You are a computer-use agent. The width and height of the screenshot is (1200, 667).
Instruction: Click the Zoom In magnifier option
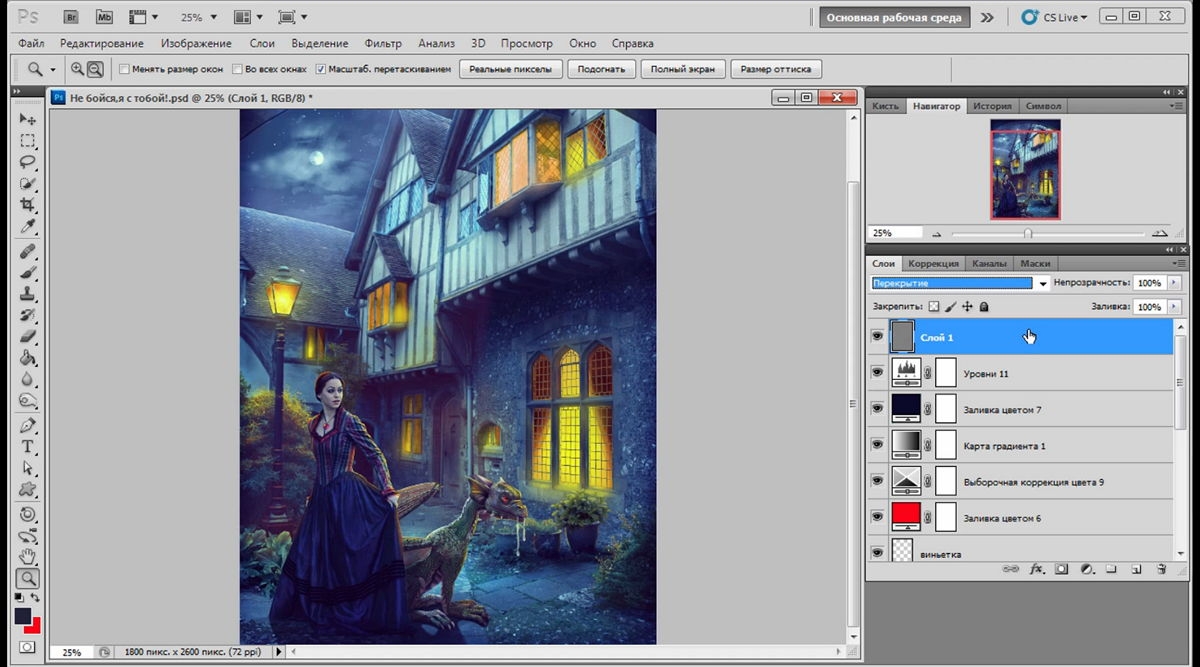77,69
